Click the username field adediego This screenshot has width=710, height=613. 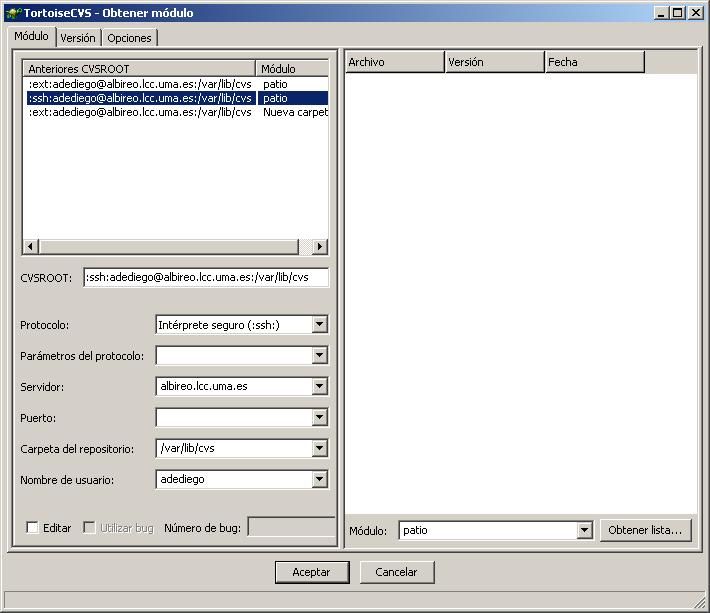tap(234, 479)
